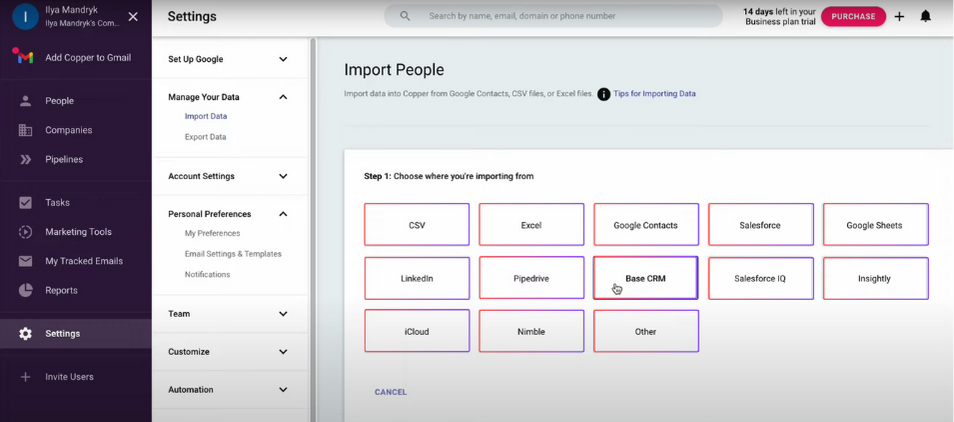Viewport: 954px width, 422px height.
Task: Click Ilya Mandryk account name
Action: tap(71, 10)
